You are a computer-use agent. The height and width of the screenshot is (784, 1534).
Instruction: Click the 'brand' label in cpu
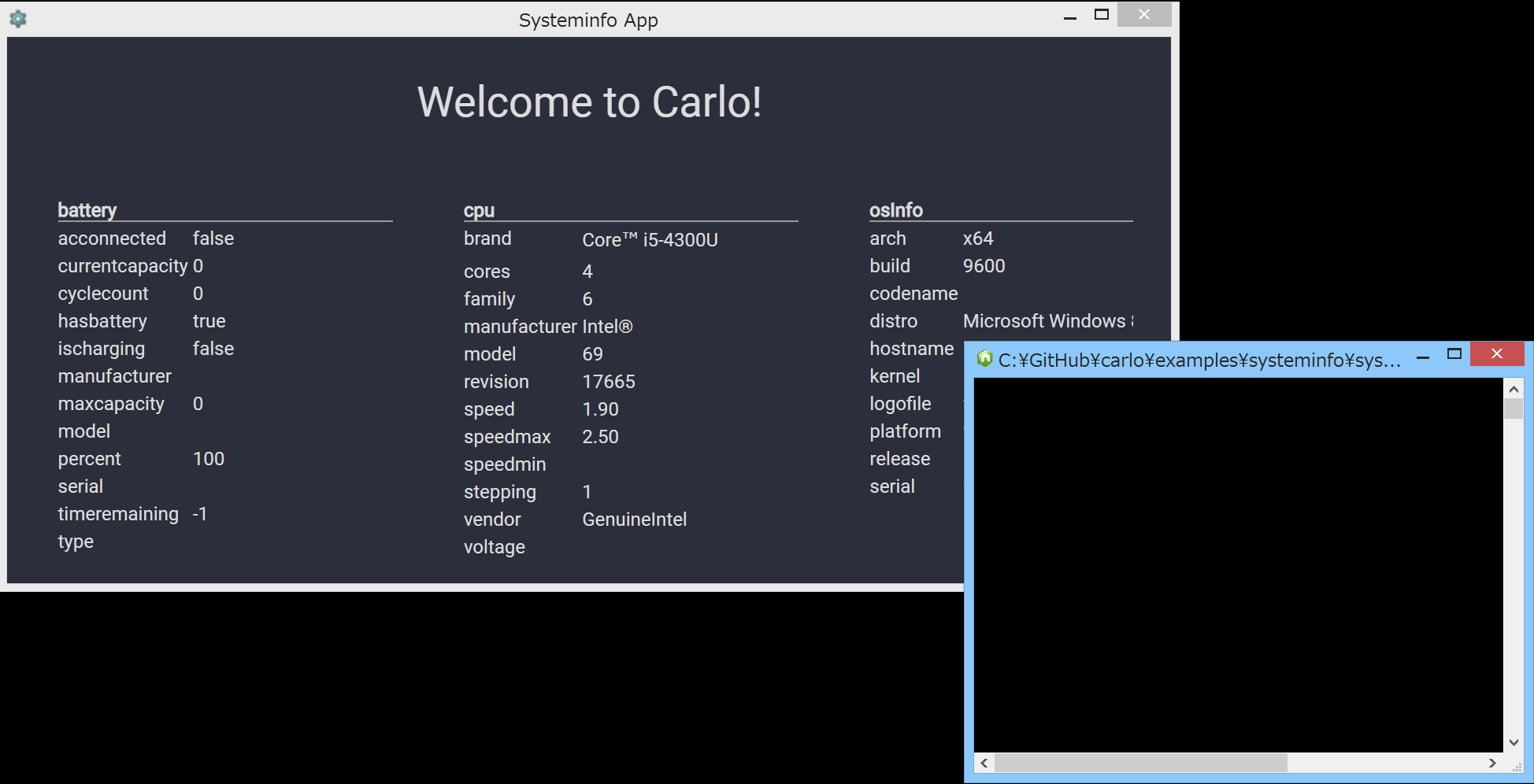487,239
